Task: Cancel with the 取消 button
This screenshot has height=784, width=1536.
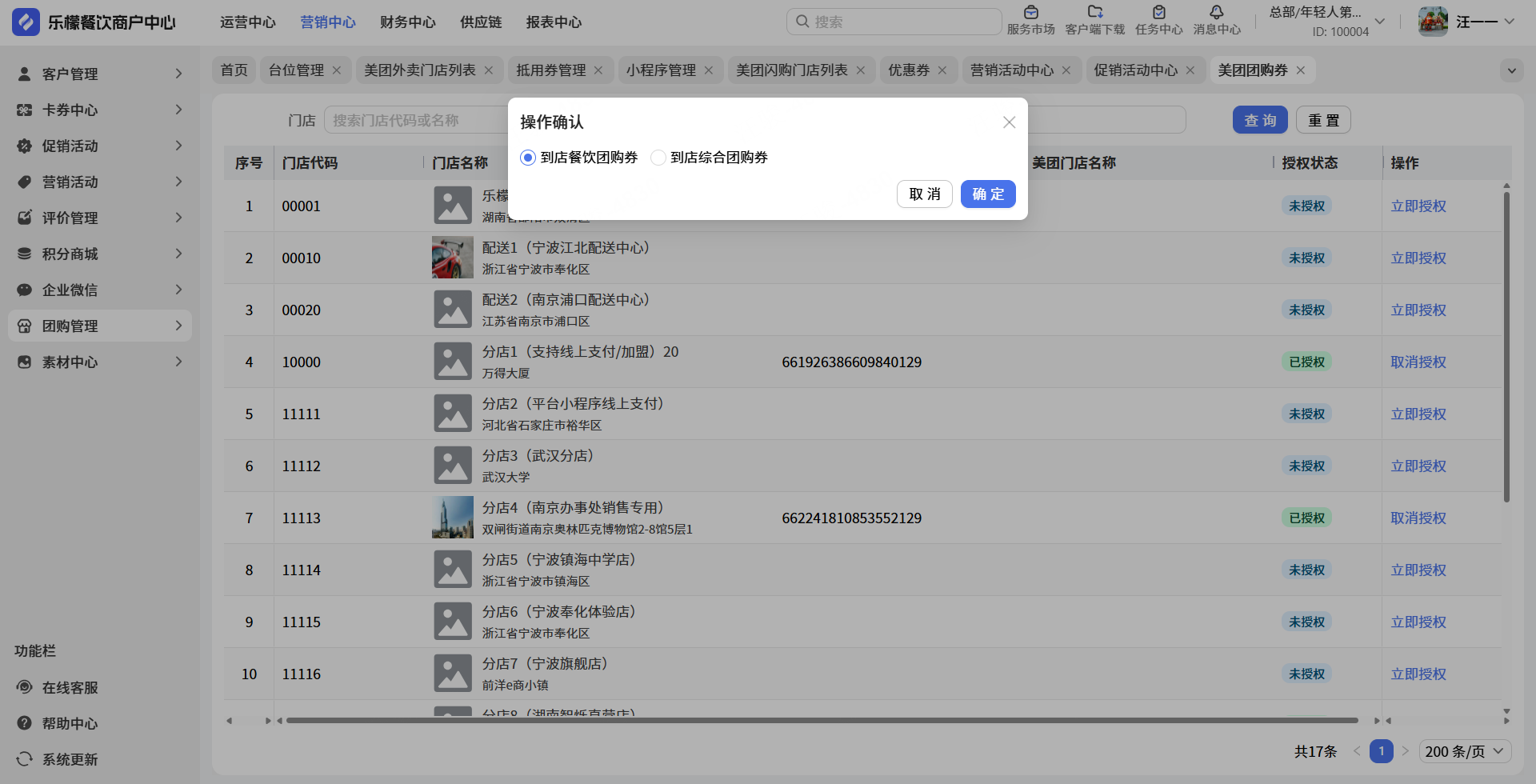Action: (x=925, y=194)
